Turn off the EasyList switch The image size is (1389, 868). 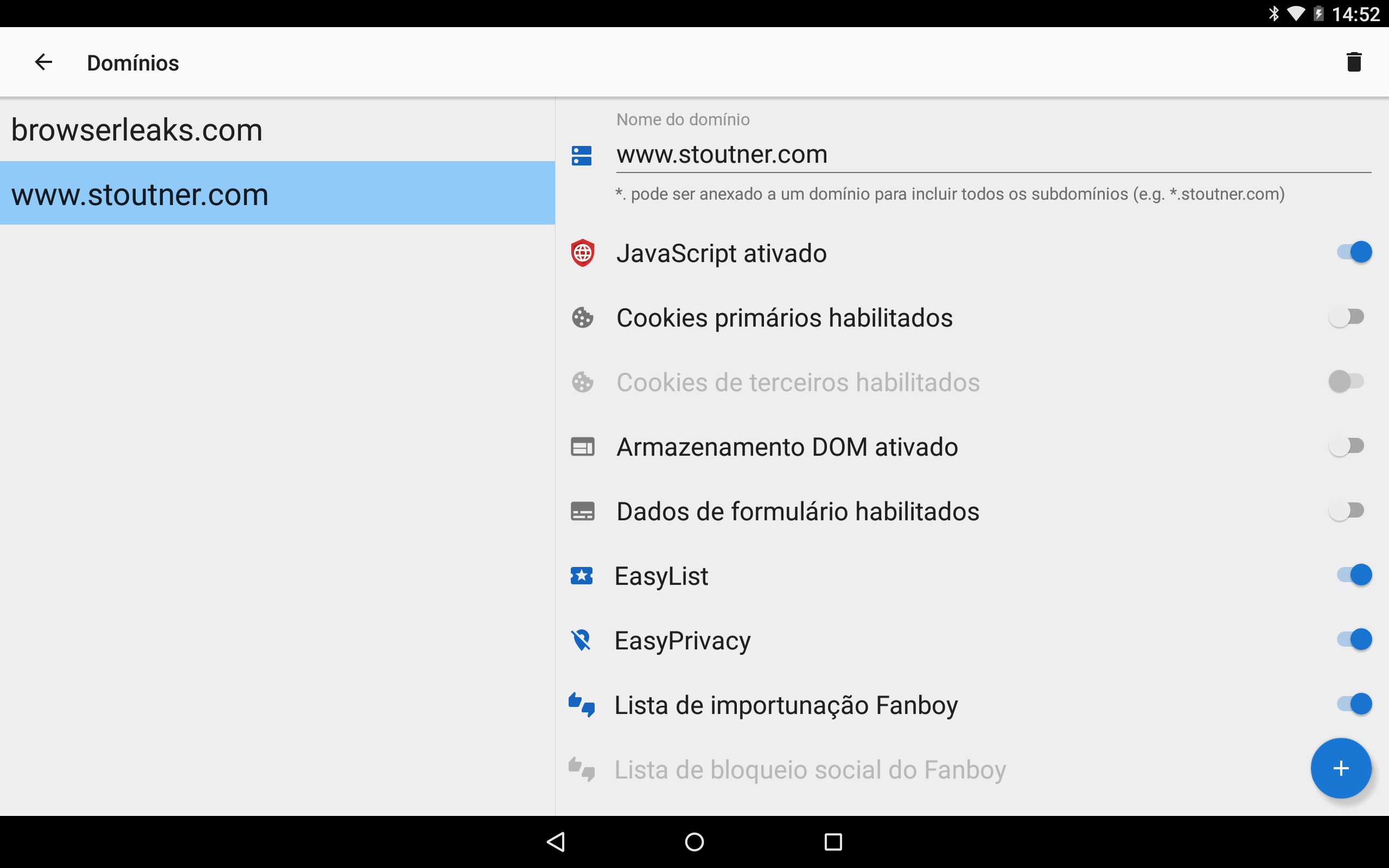[1353, 575]
